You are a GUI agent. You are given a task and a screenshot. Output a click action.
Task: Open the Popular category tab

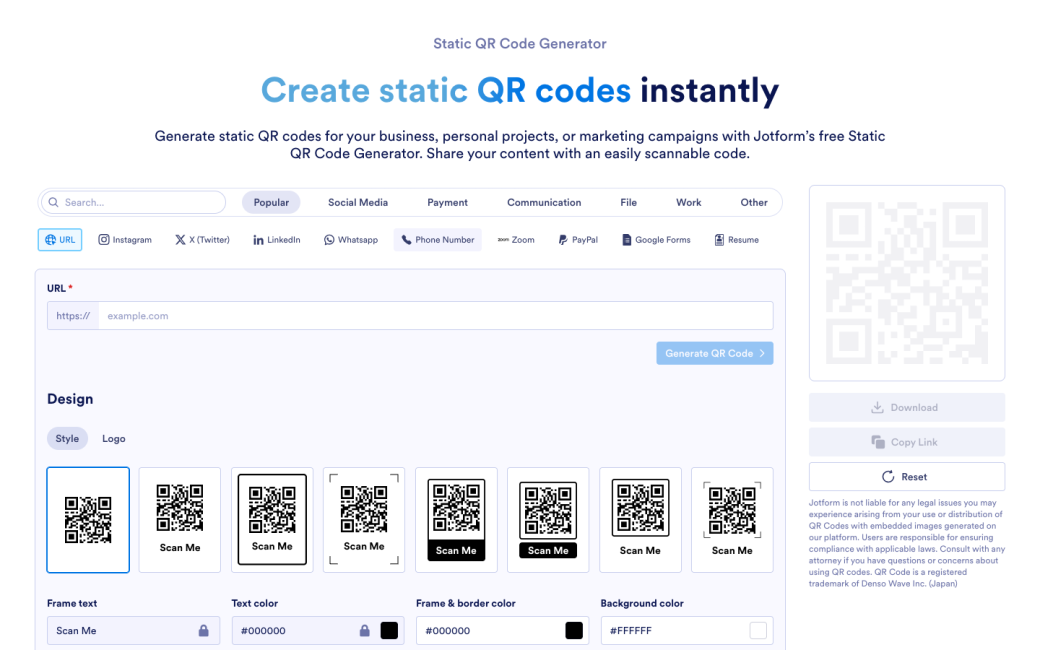(x=271, y=202)
